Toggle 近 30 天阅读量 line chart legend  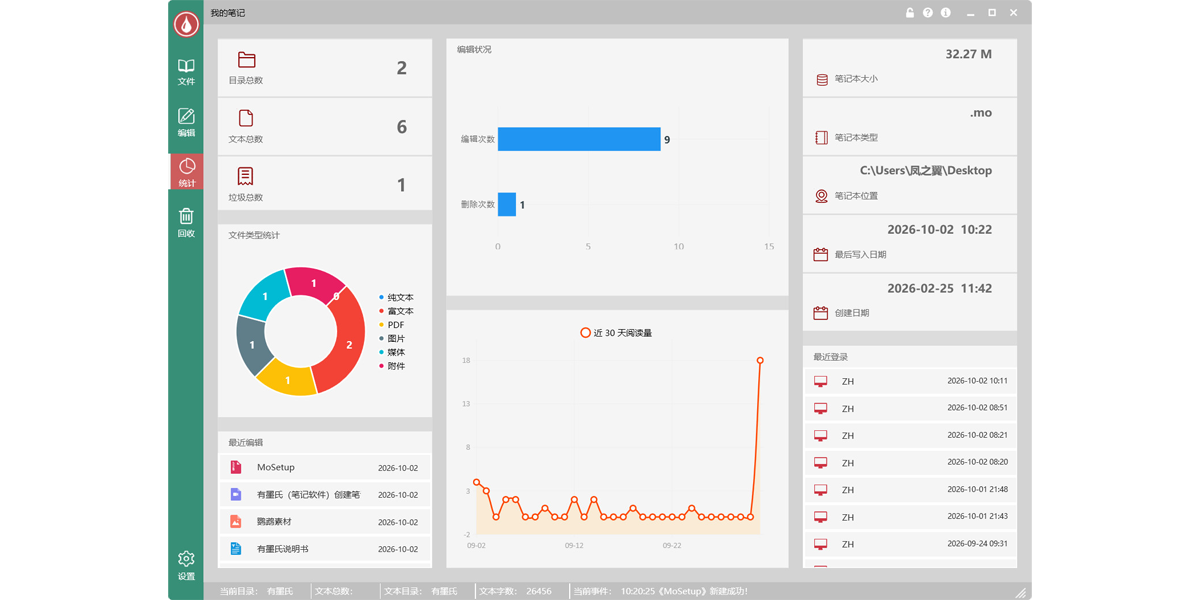[x=616, y=332]
